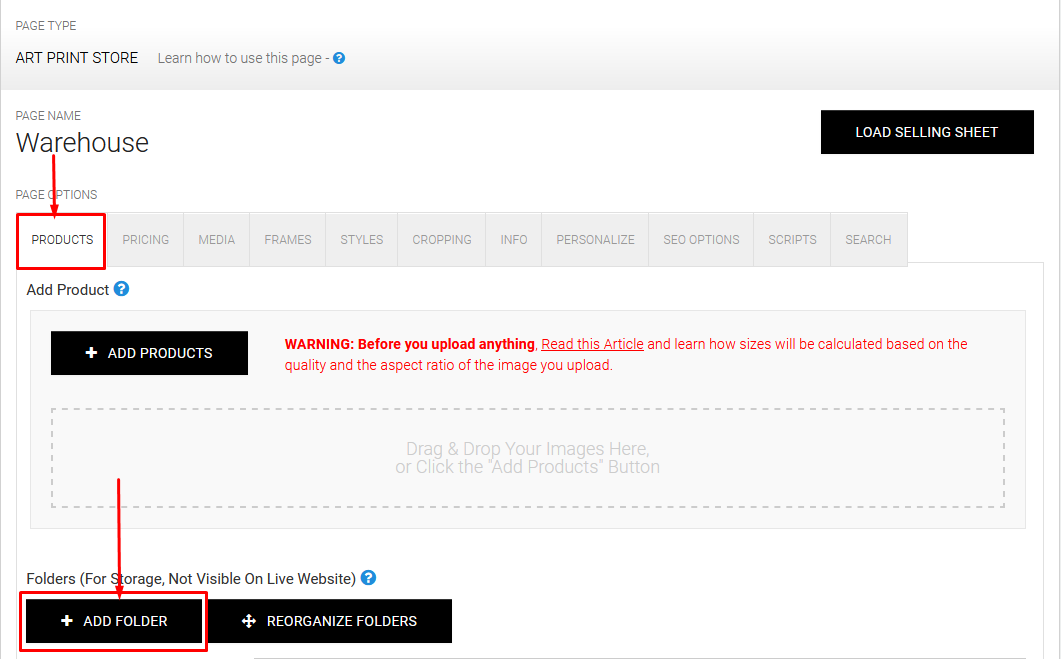Image resolution: width=1061 pixels, height=659 pixels.
Task: Open the Personalize tab
Action: coord(595,240)
